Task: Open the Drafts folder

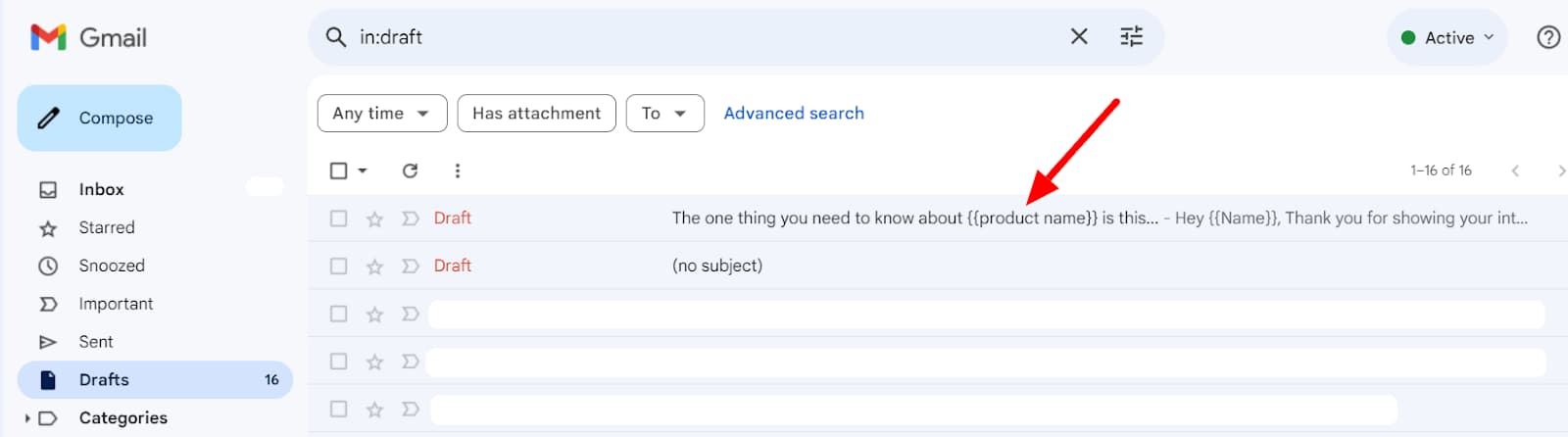Action: point(155,380)
